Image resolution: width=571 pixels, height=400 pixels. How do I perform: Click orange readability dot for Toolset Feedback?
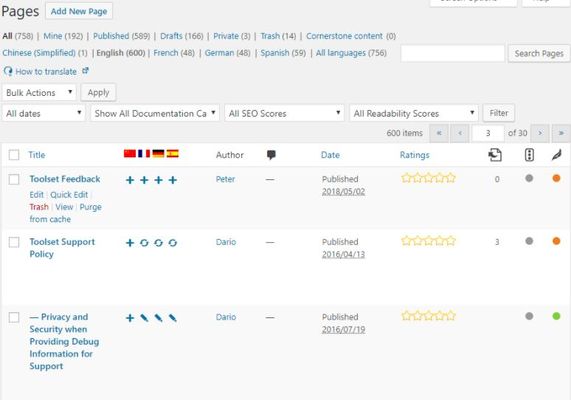[556, 178]
